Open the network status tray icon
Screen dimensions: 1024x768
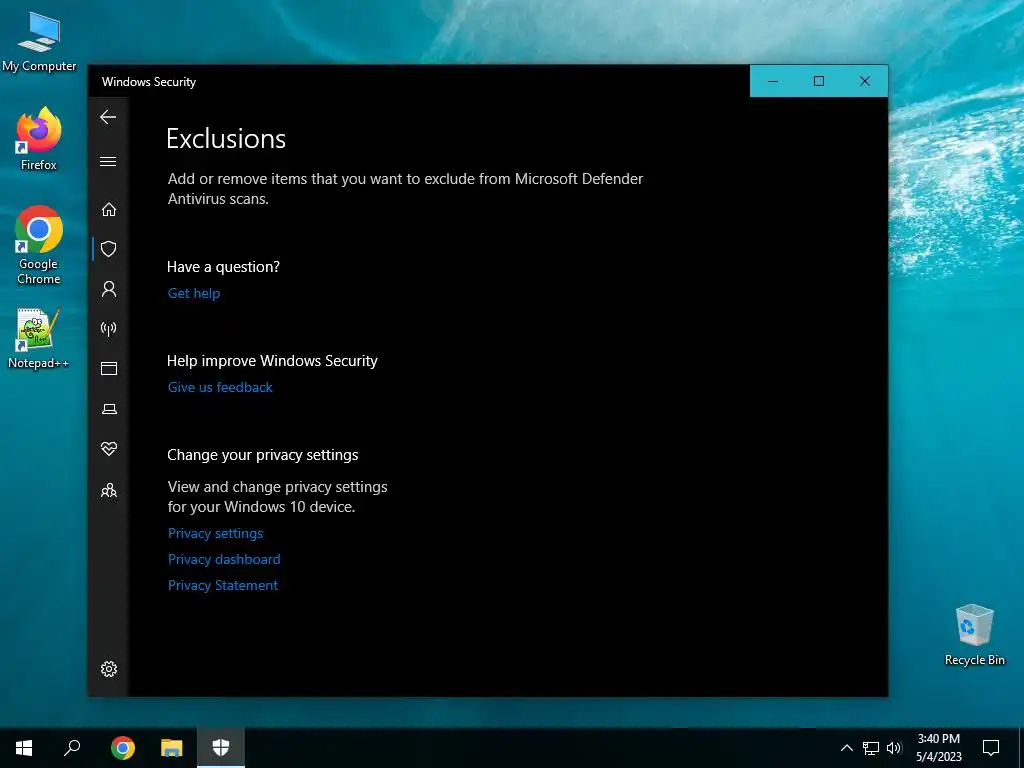tap(871, 748)
